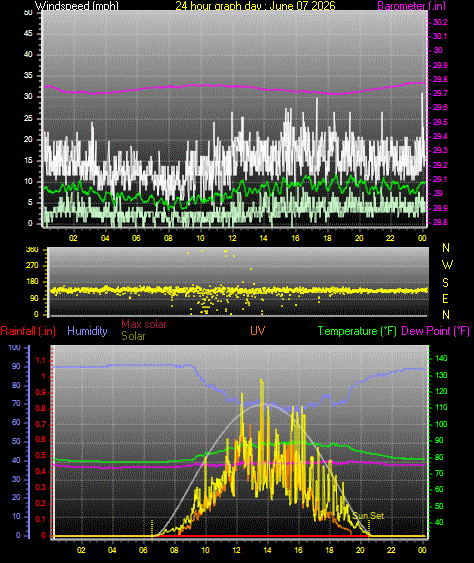Click the '29.4' barometer axis value
Viewport: 474px width, 563px height.
tap(440, 136)
